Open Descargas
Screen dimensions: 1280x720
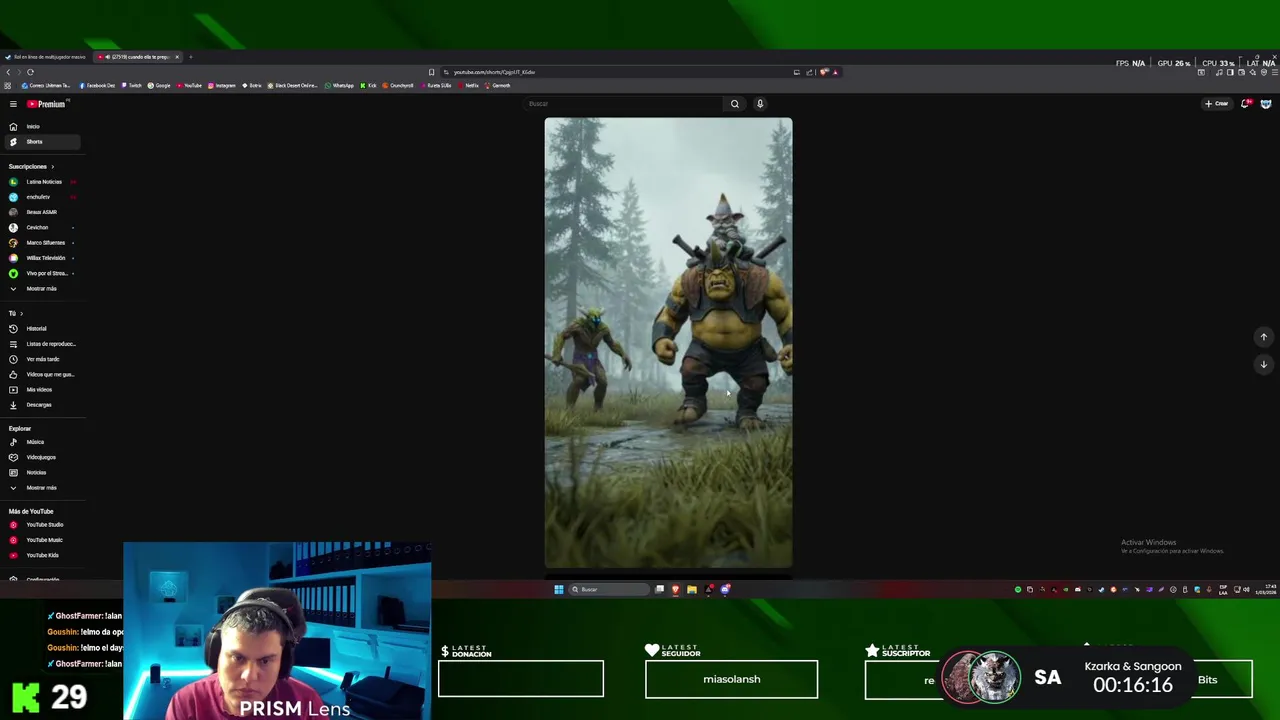tap(41, 405)
